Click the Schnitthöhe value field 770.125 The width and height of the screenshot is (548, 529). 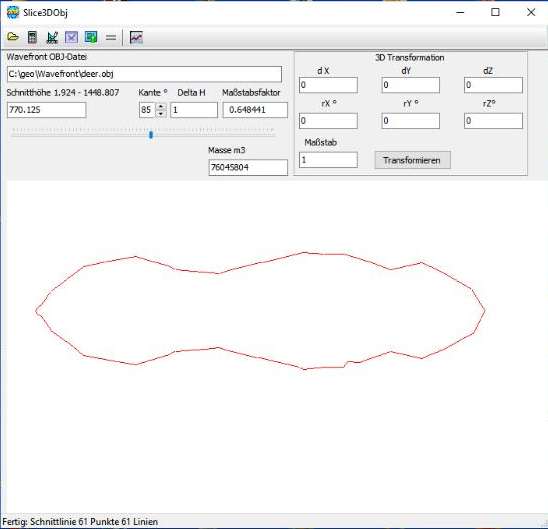tap(46, 110)
